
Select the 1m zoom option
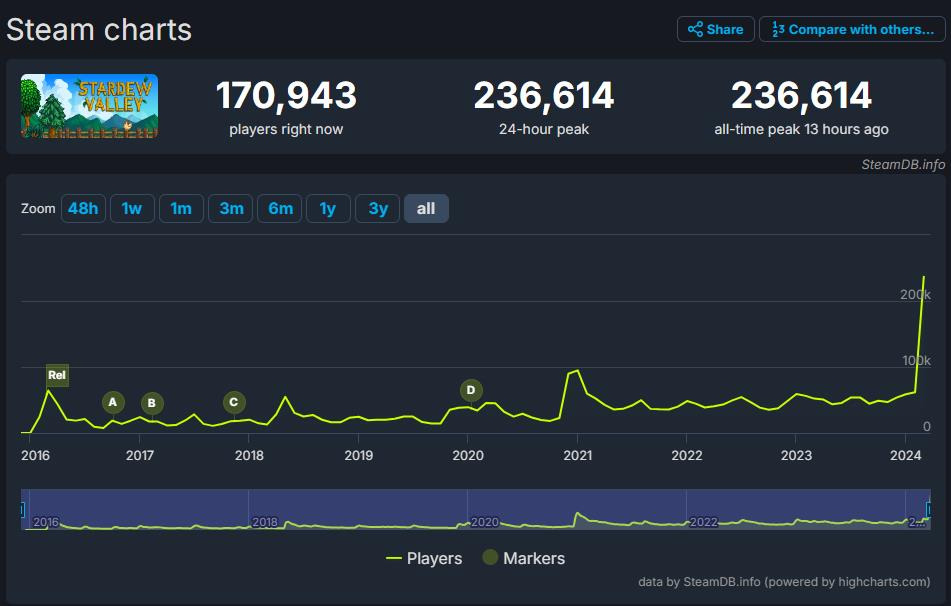pyautogui.click(x=181, y=209)
